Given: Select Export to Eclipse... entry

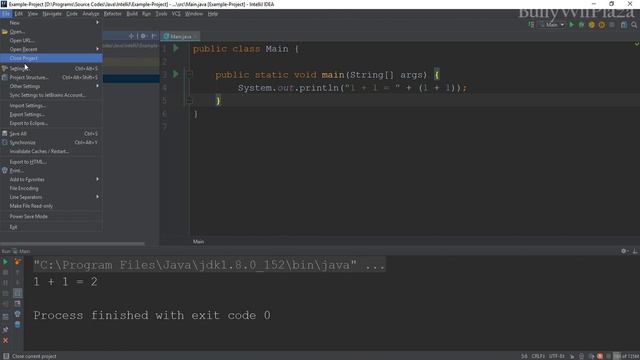Looking at the screenshot, I should click(x=51, y=123).
